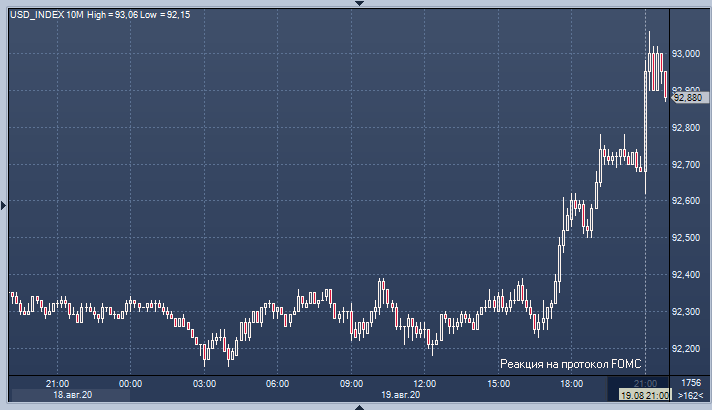Click the bottom center expand arrow
The image size is (712, 410).
click(357, 406)
